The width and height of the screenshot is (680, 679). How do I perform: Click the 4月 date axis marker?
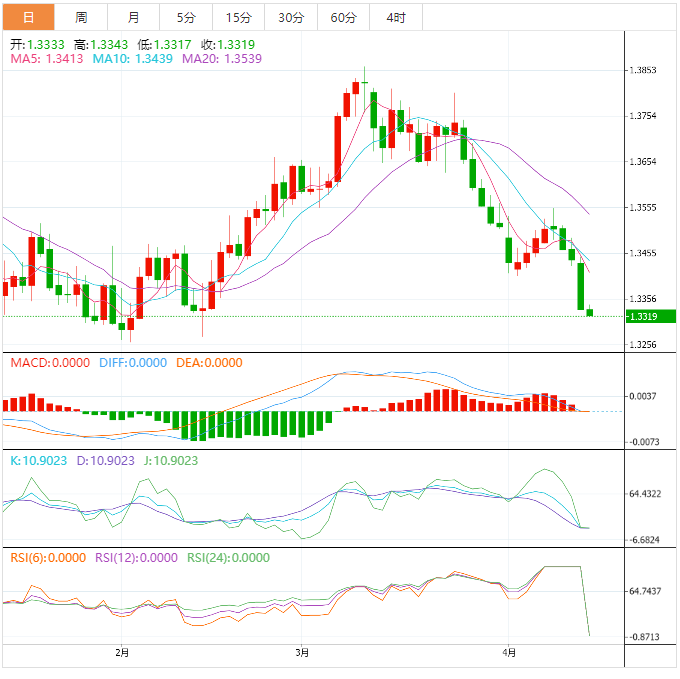point(509,652)
